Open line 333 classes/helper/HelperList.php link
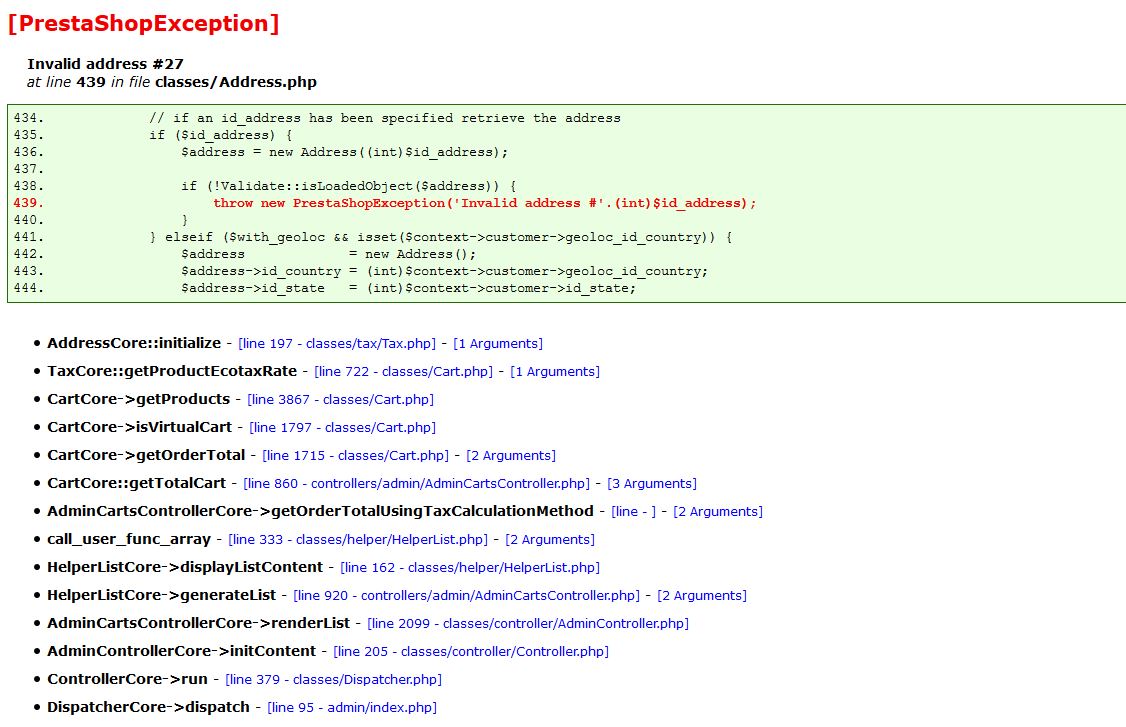The width and height of the screenshot is (1126, 727). tap(358, 540)
